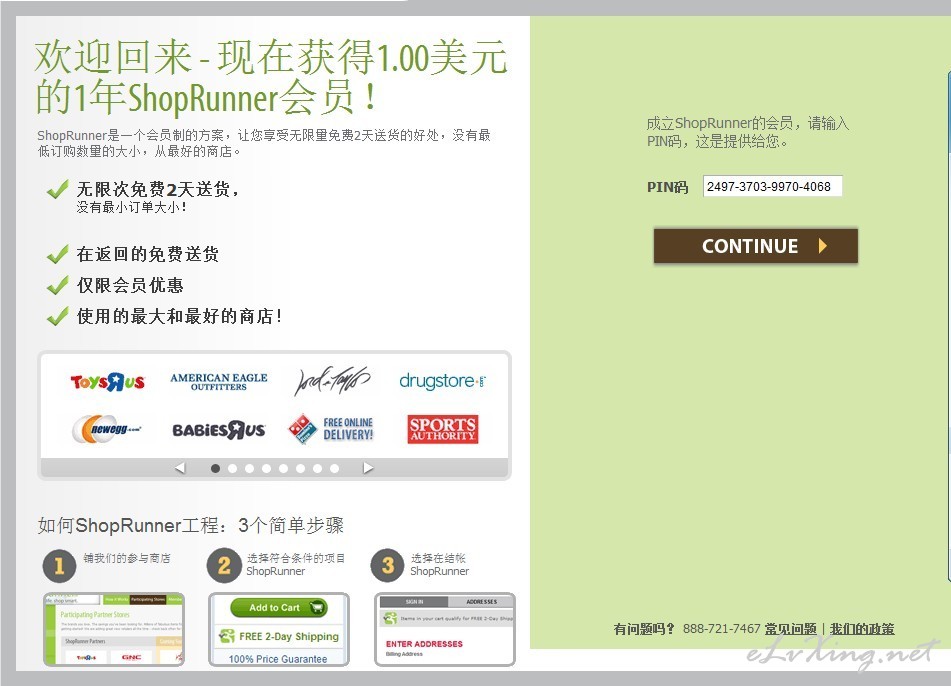Click the heading 如何ShopRunner工程：3个简单步骤
The height and width of the screenshot is (686, 951).
[x=190, y=525]
